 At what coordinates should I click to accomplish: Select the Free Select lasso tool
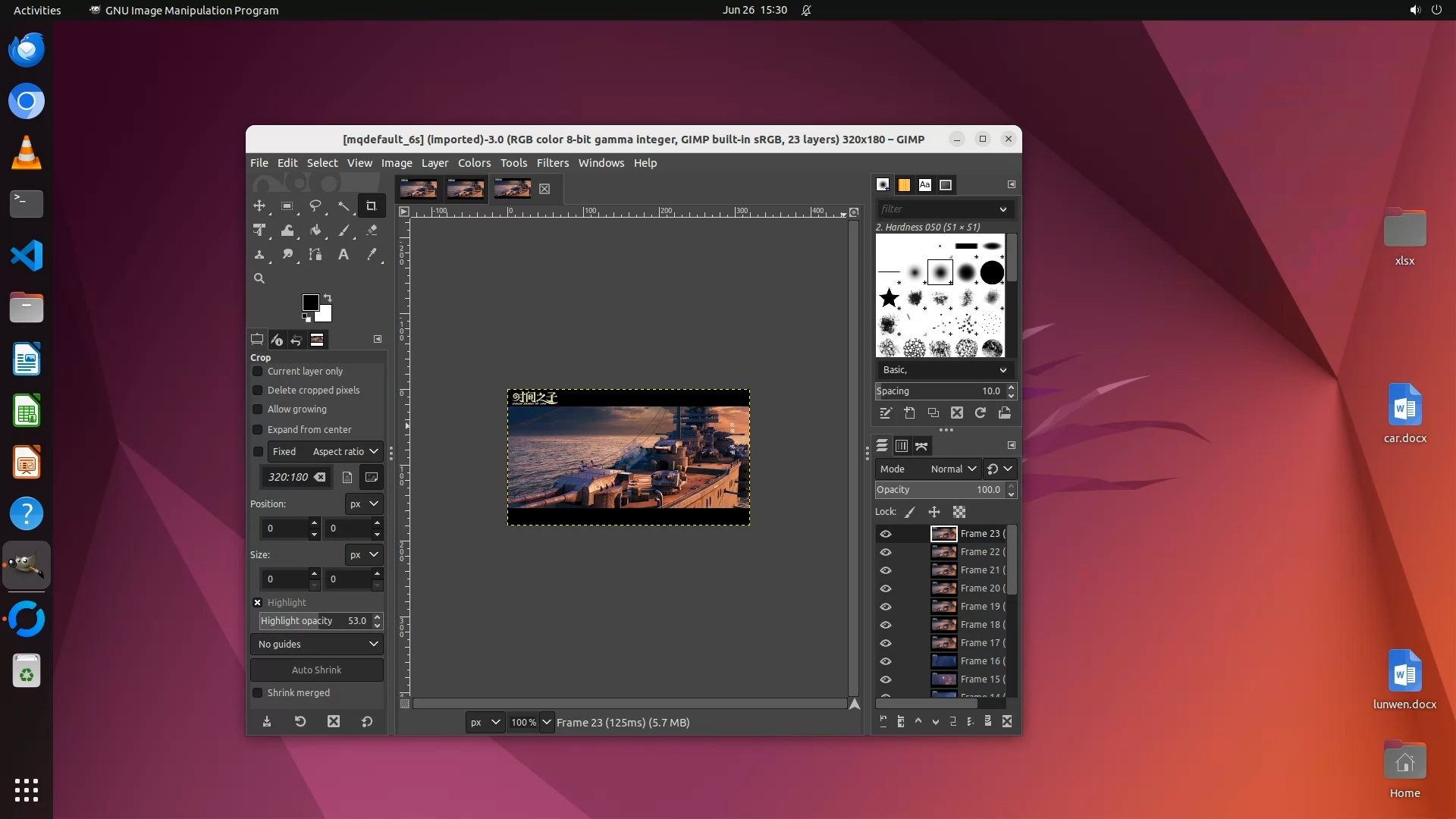coord(315,206)
